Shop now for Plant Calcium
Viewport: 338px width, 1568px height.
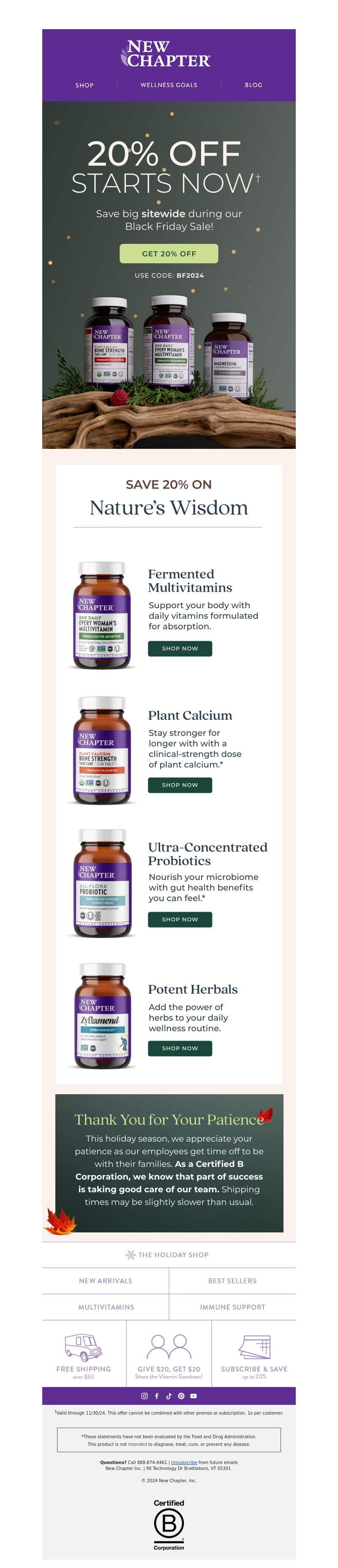[180, 785]
